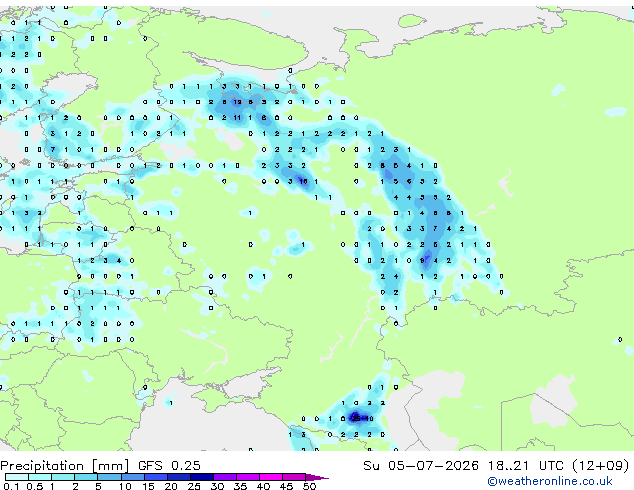Click the "11" precipitation value on the map
Screen dimensions: 634x490
(x=237, y=118)
